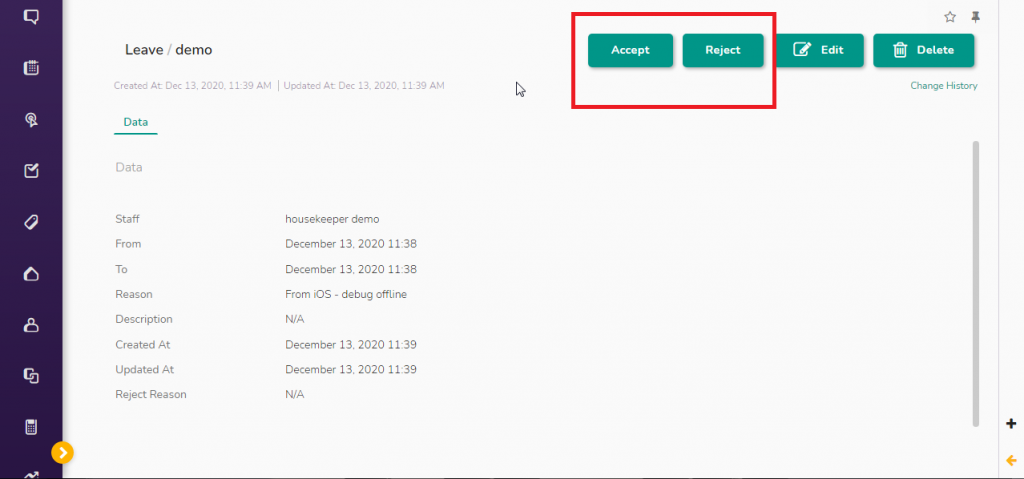Go to the house icon in sidebar
1024x479 pixels.
pyautogui.click(x=31, y=273)
